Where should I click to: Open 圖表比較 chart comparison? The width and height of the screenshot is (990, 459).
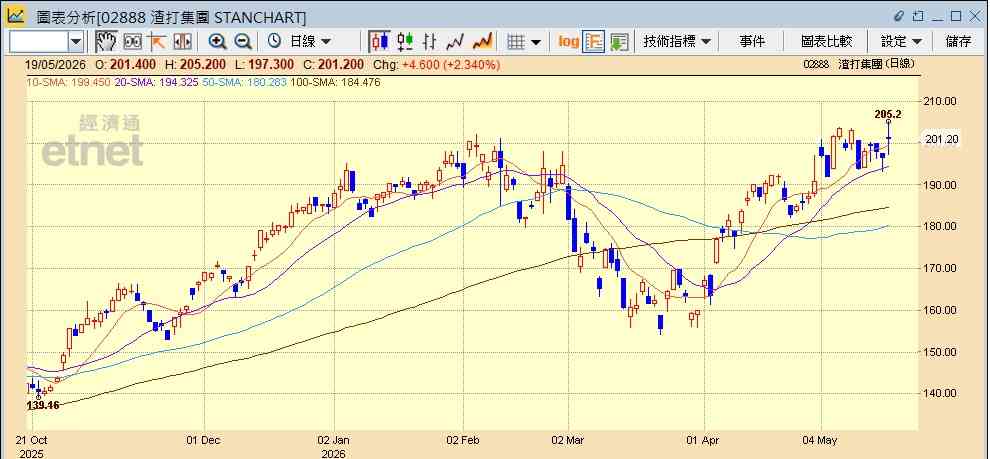[826, 42]
